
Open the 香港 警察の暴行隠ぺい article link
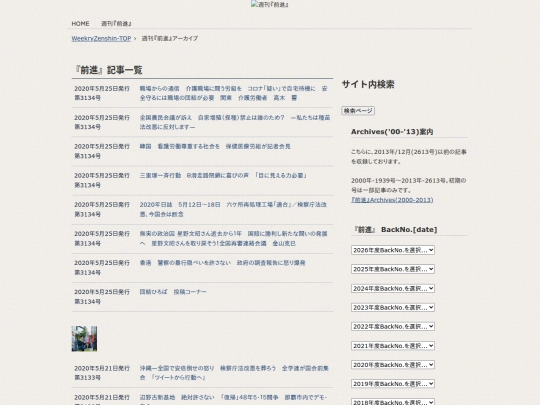click(222, 263)
